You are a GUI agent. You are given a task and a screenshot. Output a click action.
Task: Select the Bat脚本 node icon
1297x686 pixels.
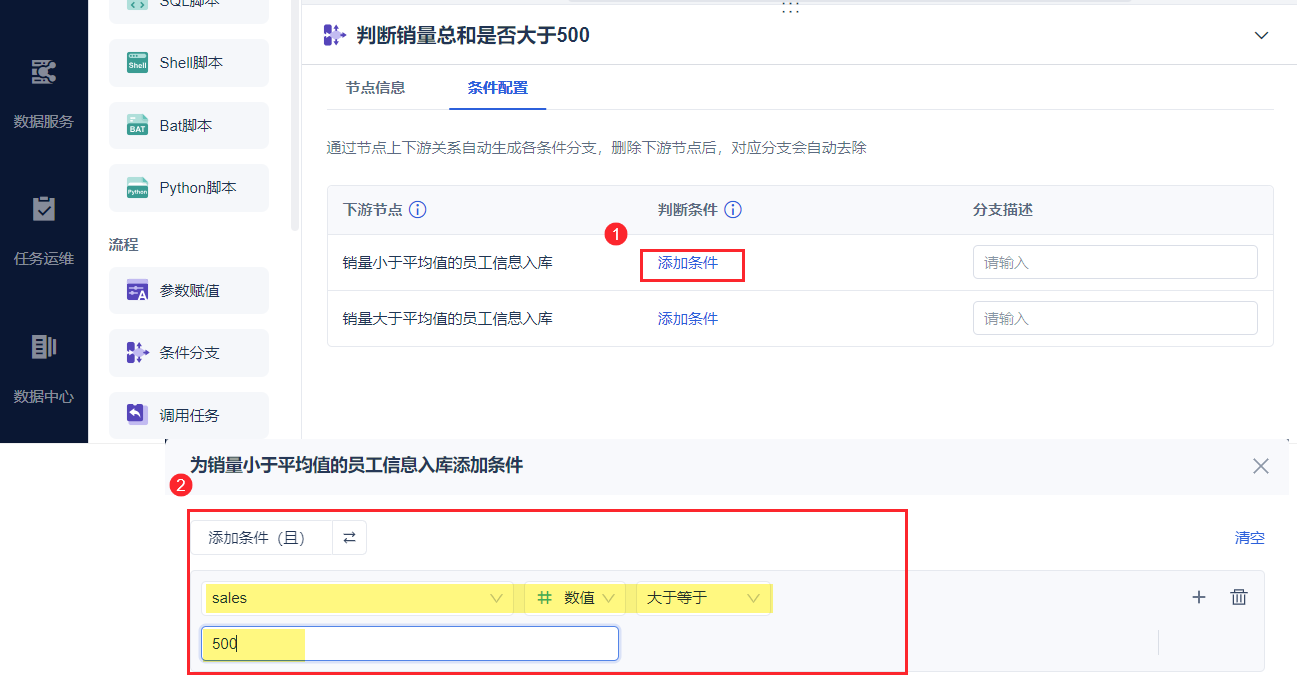pyautogui.click(x=137, y=126)
